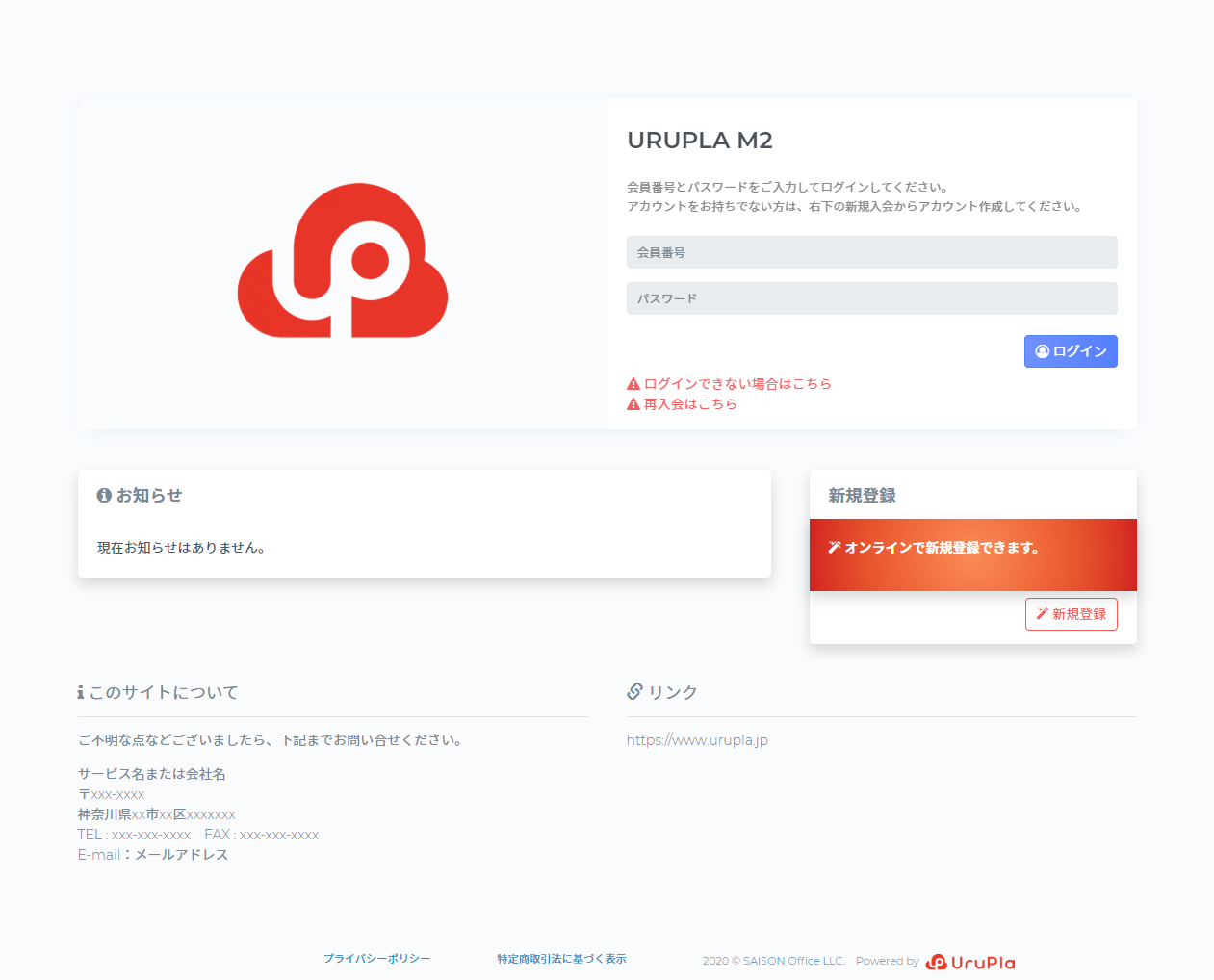The image size is (1214, 980).
Task: Click the ご不明な点などございましたら inquiry text
Action: click(271, 740)
